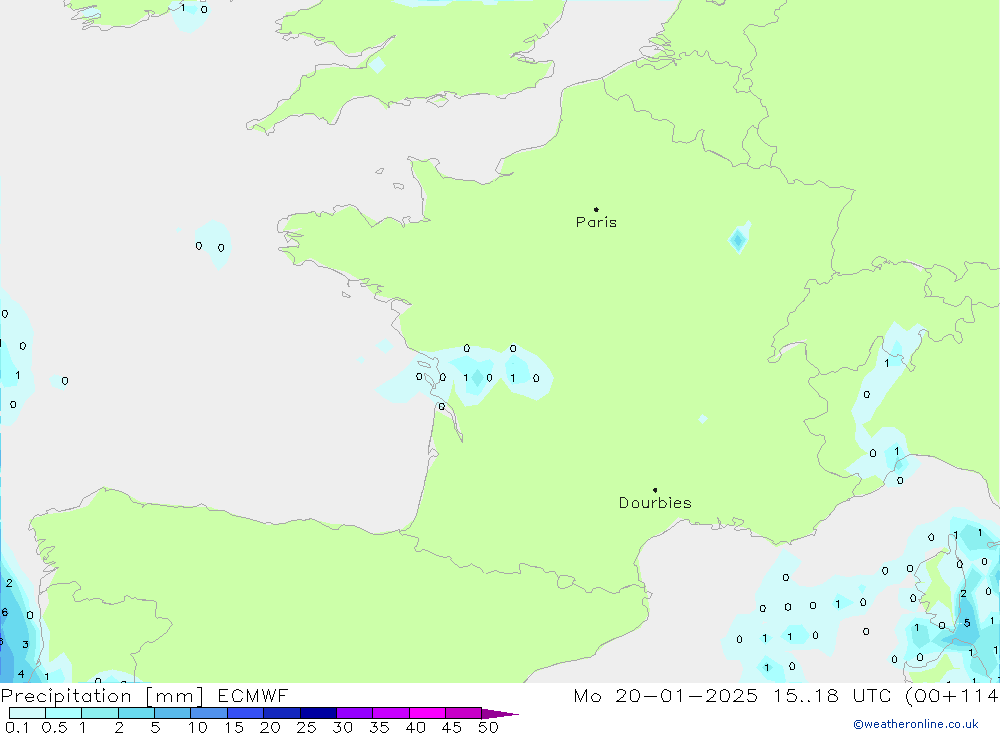Screen dimensions: 1000x733
Task: Click the tiny rain spot northeast of Dourbies
Action: [x=703, y=419]
